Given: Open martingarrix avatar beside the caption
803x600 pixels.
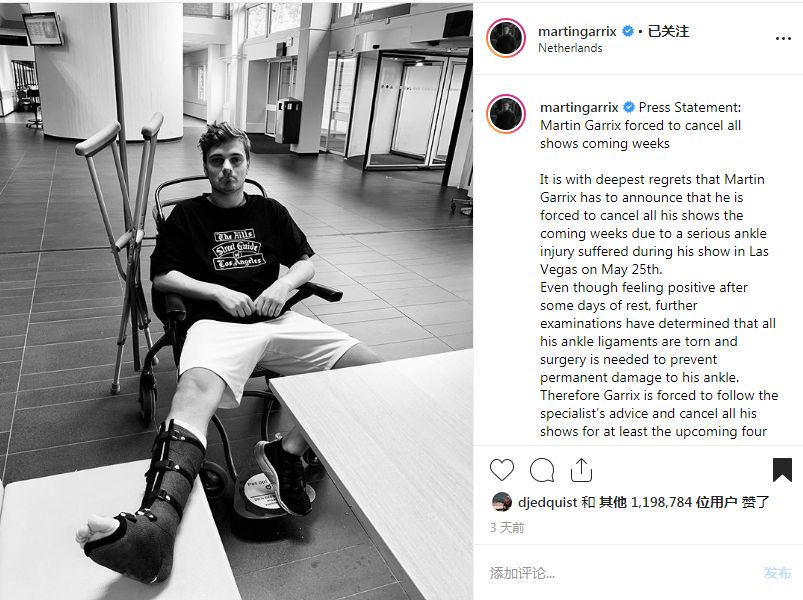Looking at the screenshot, I should (x=506, y=114).
